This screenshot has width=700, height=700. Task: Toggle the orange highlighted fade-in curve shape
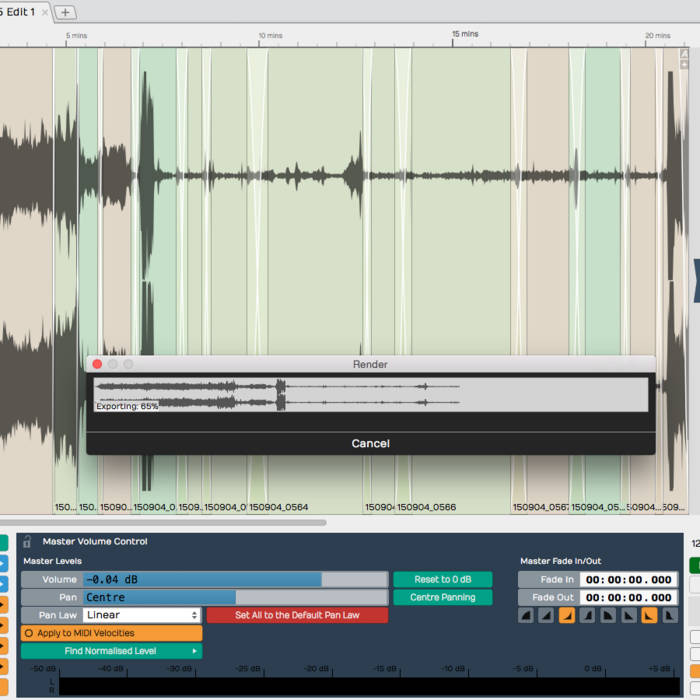(x=567, y=616)
